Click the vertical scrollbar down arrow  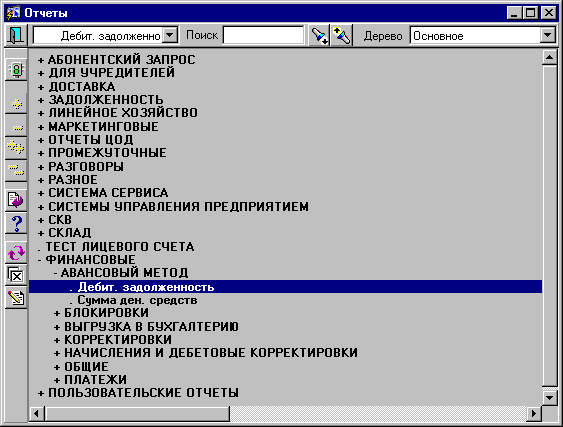[x=549, y=398]
